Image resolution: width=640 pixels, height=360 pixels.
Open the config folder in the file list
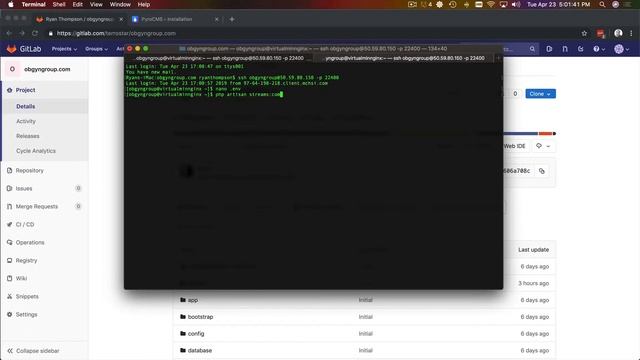click(x=196, y=334)
